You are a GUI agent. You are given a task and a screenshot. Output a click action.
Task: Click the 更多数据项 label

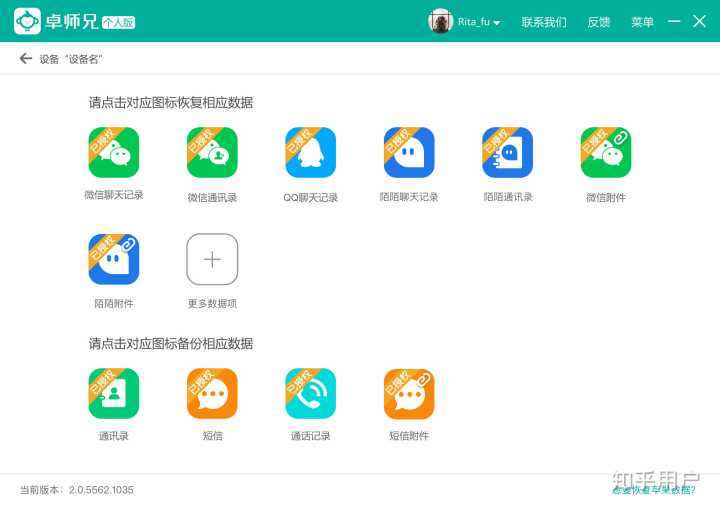pos(212,304)
